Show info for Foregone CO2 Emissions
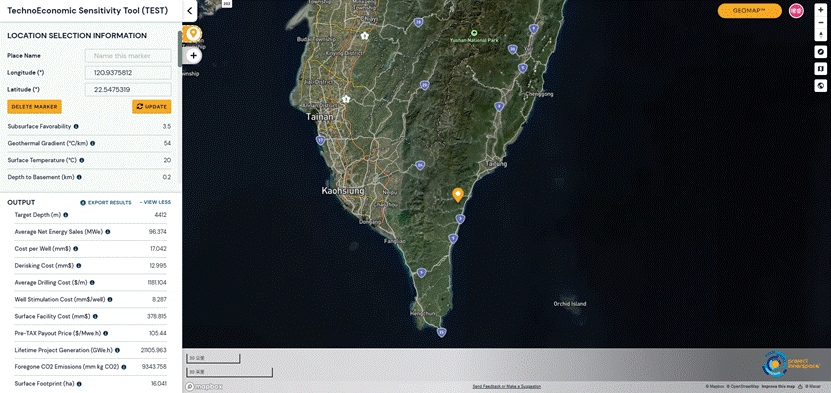The height and width of the screenshot is (393, 831). coord(123,367)
